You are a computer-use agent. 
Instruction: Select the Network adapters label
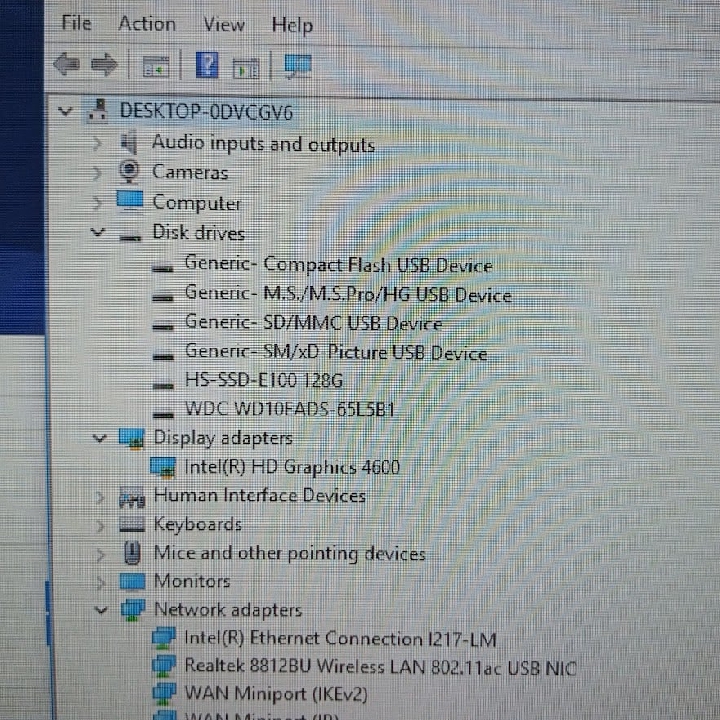coord(228,610)
